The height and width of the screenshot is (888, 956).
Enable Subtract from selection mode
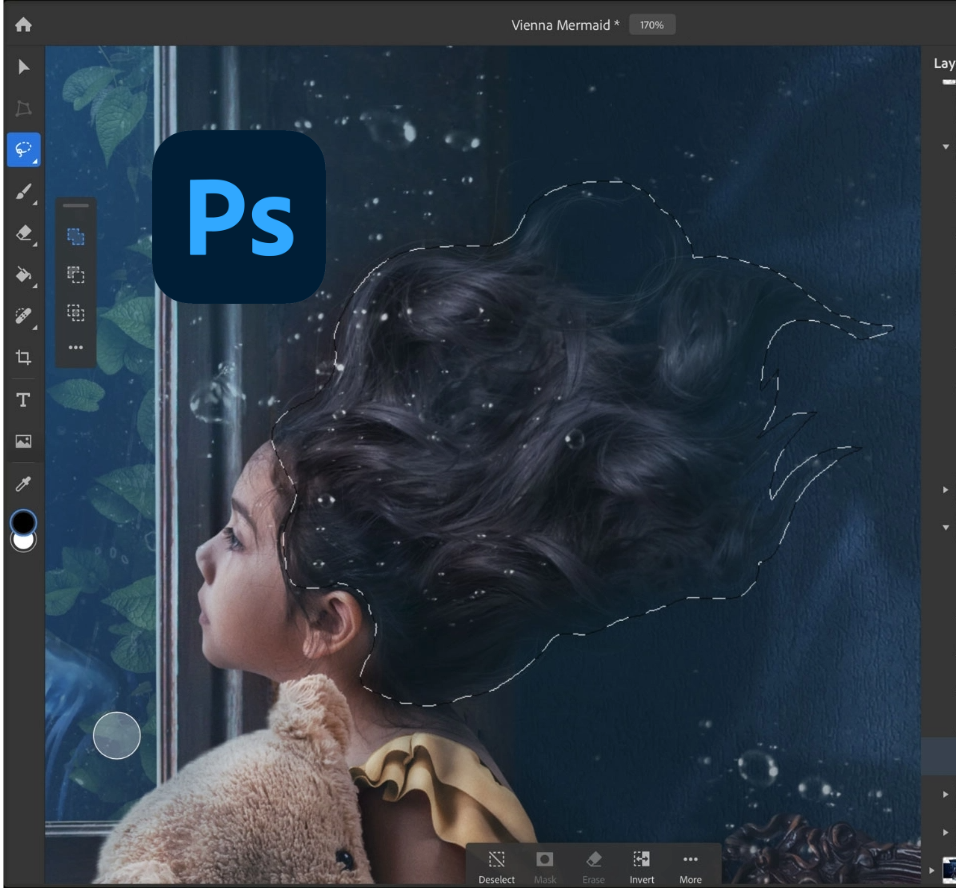[x=76, y=274]
